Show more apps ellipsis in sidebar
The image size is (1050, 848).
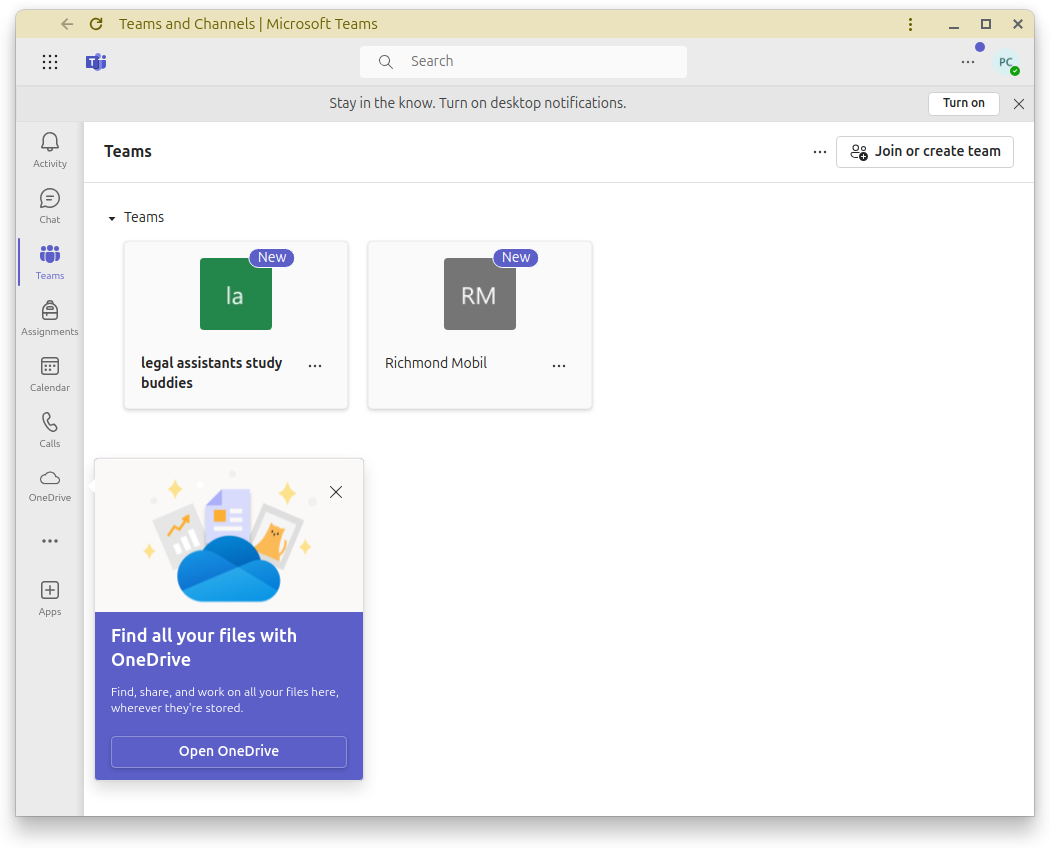pyautogui.click(x=50, y=541)
